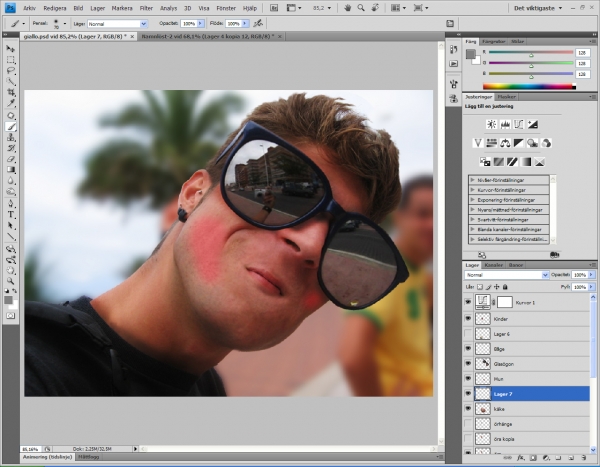Add a Vibrance adjustment
Screen dimensions: 600x467
click(x=478, y=143)
